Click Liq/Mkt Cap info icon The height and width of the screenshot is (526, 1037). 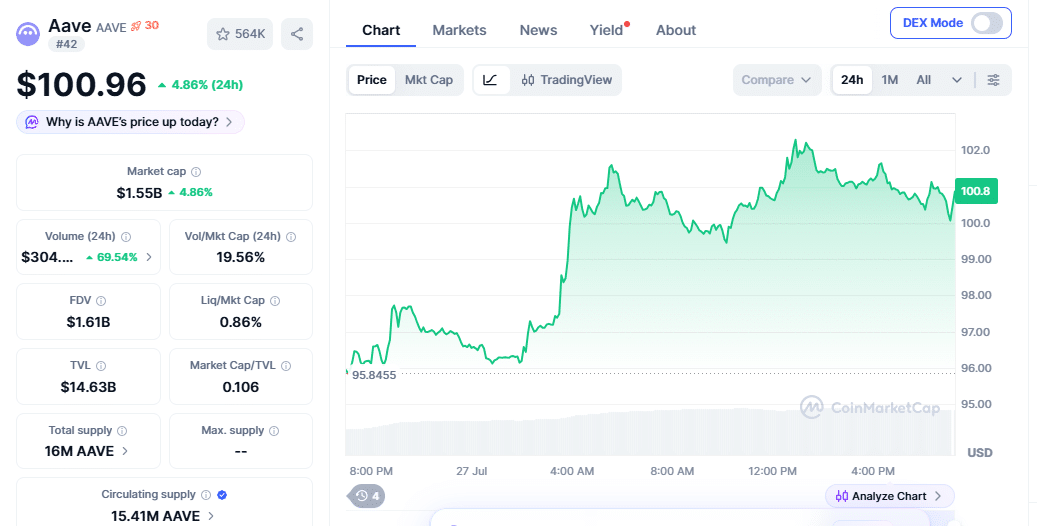(x=275, y=301)
